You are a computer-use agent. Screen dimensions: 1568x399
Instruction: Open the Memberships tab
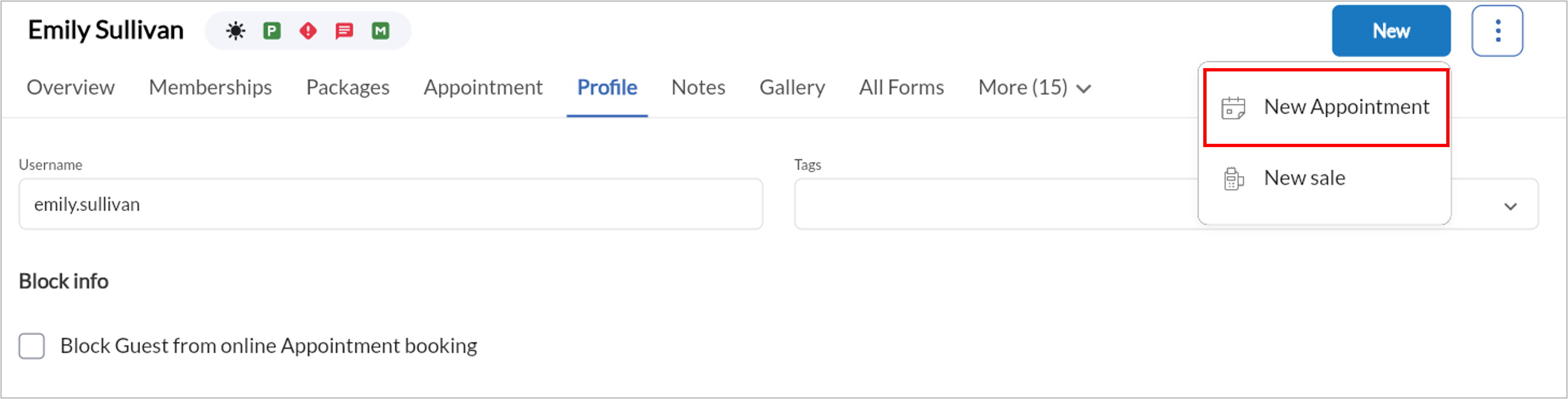coord(210,87)
